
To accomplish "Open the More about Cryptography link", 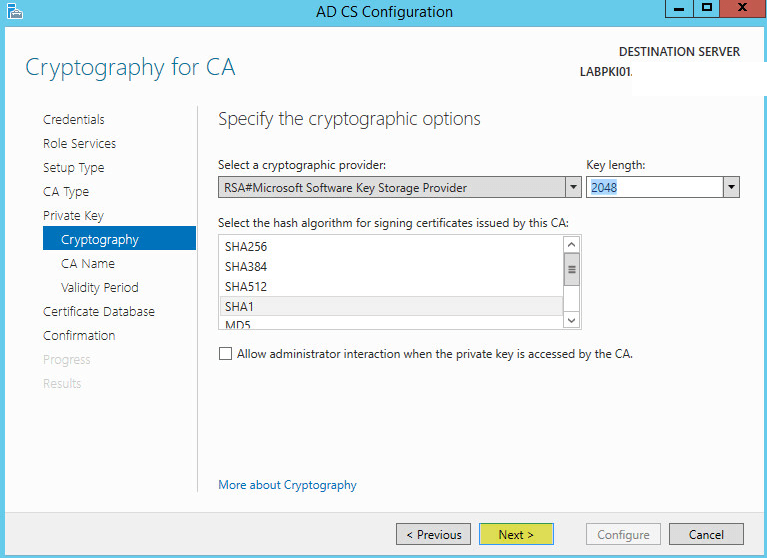I will (287, 485).
